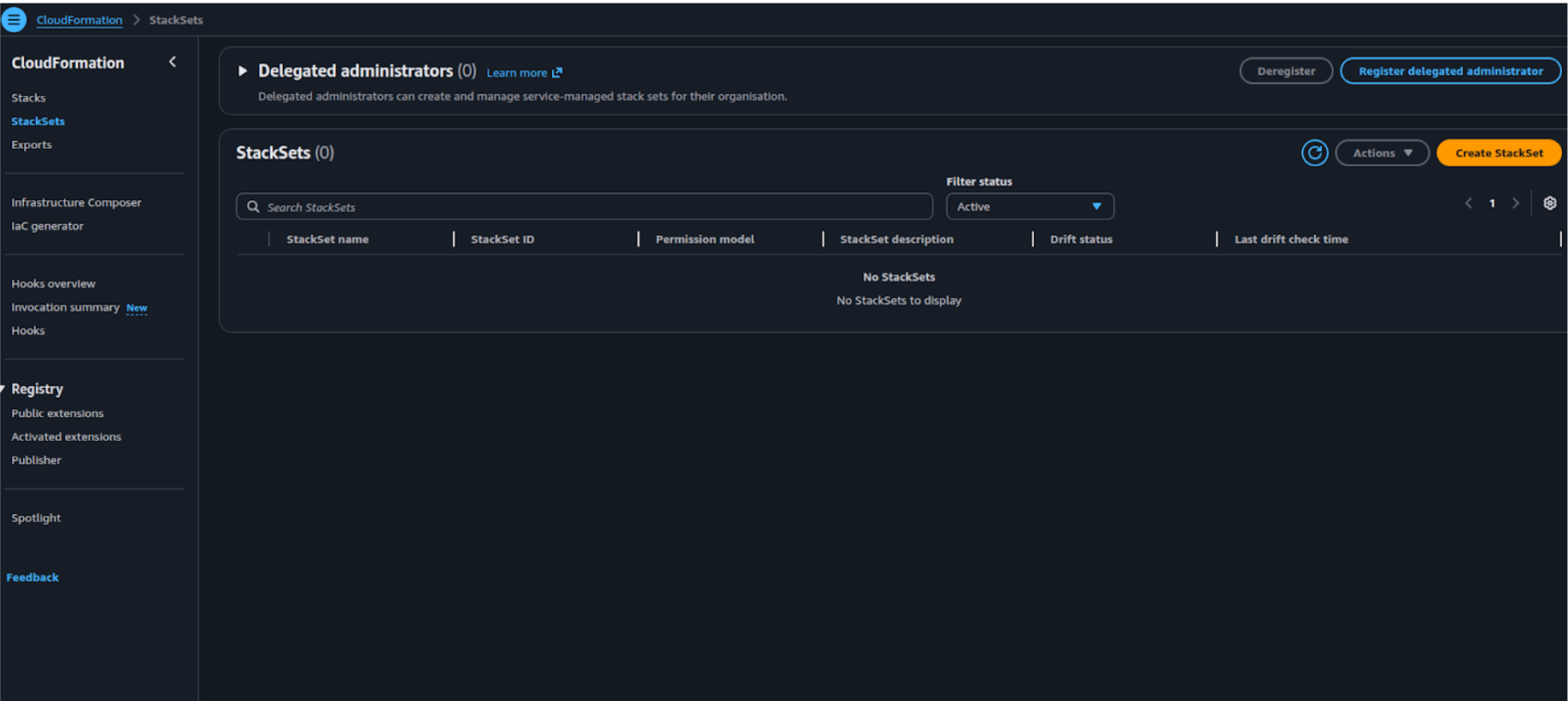The width and height of the screenshot is (1568, 701).
Task: Open Hooks overview
Action: [53, 284]
